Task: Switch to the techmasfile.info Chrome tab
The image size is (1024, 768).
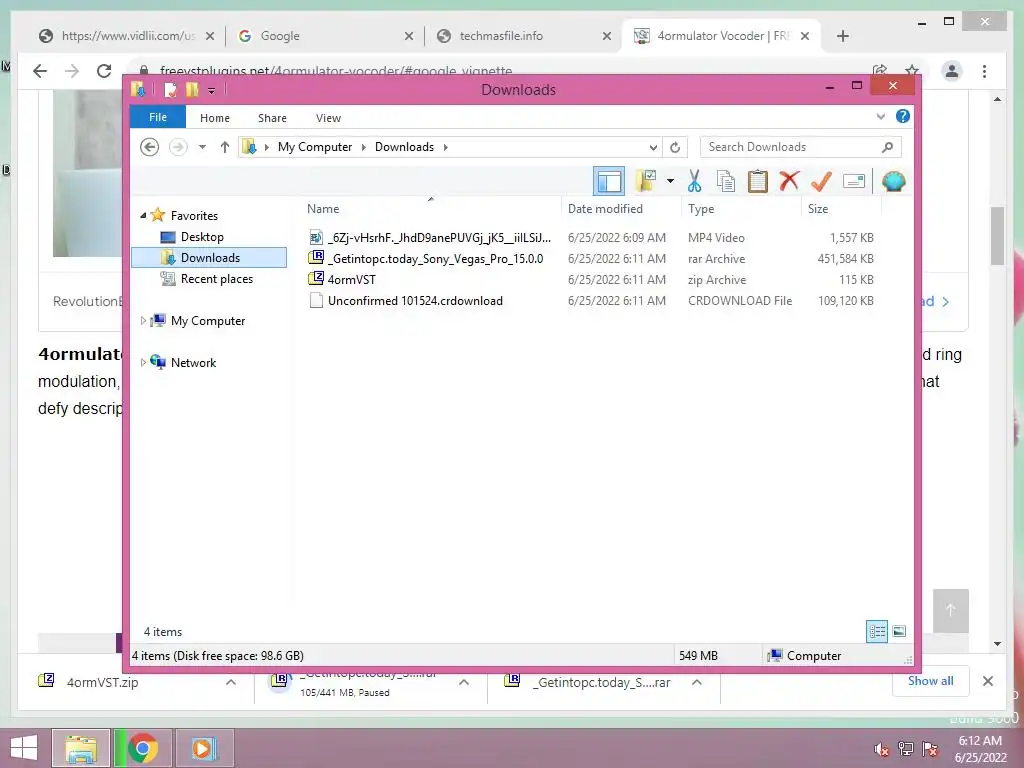Action: pos(523,36)
